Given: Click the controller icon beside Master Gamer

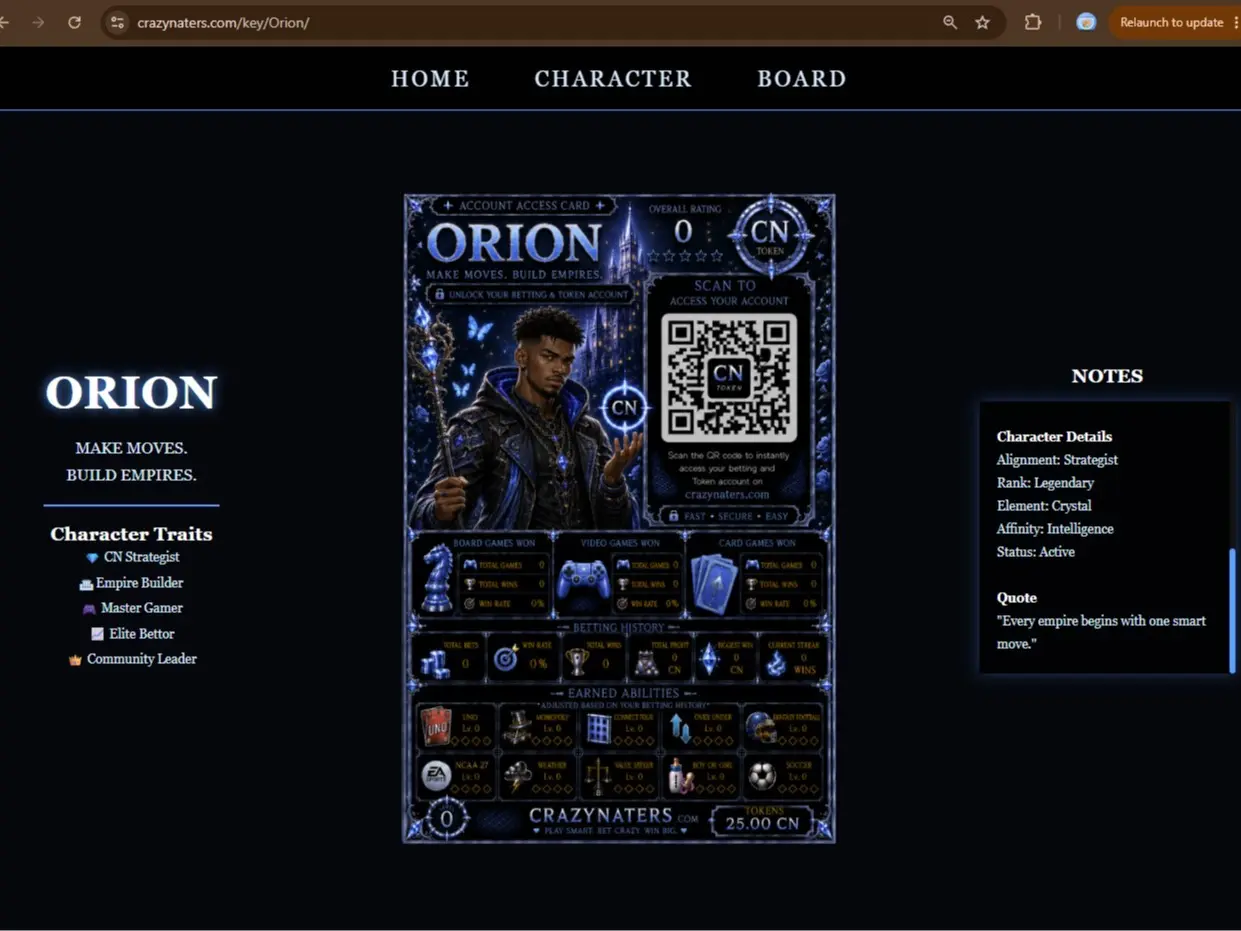Looking at the screenshot, I should (89, 609).
